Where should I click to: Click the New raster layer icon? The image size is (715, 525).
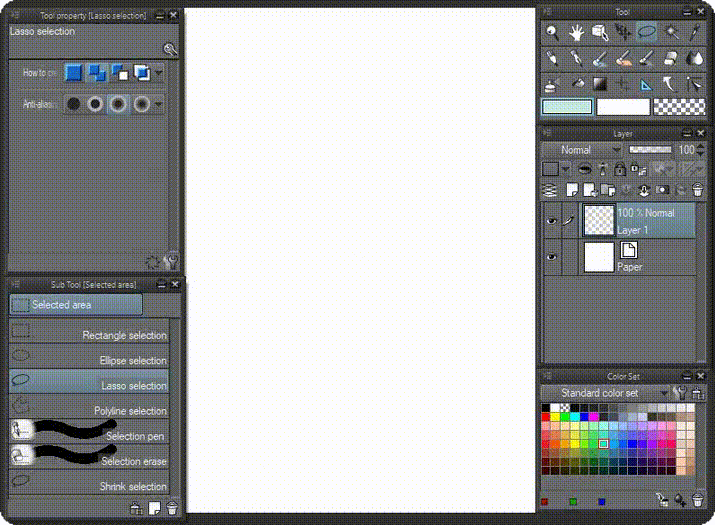572,190
